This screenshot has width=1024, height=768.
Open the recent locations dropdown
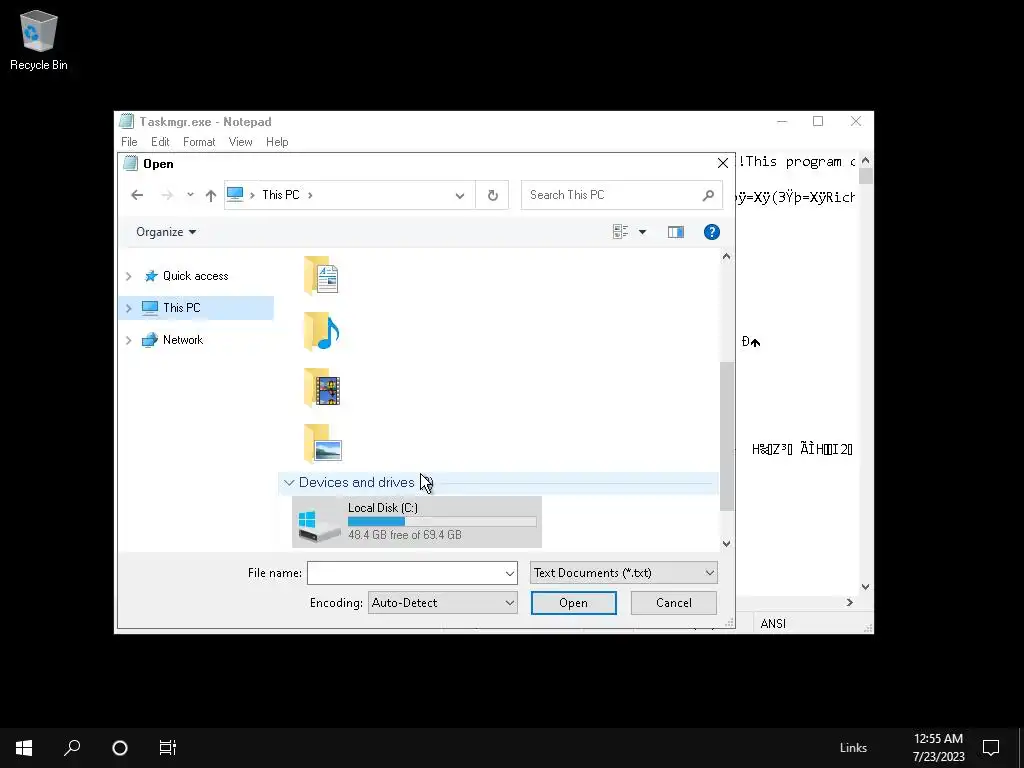point(190,195)
